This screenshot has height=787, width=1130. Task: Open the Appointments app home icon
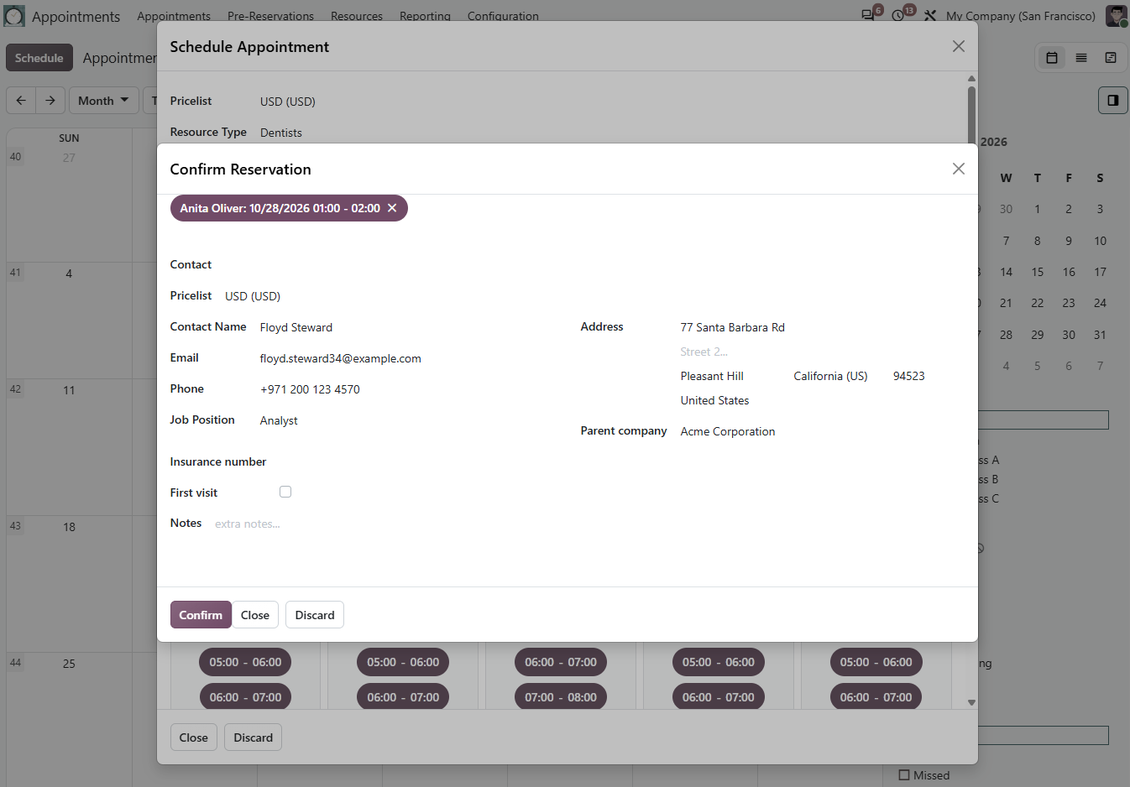pyautogui.click(x=14, y=16)
